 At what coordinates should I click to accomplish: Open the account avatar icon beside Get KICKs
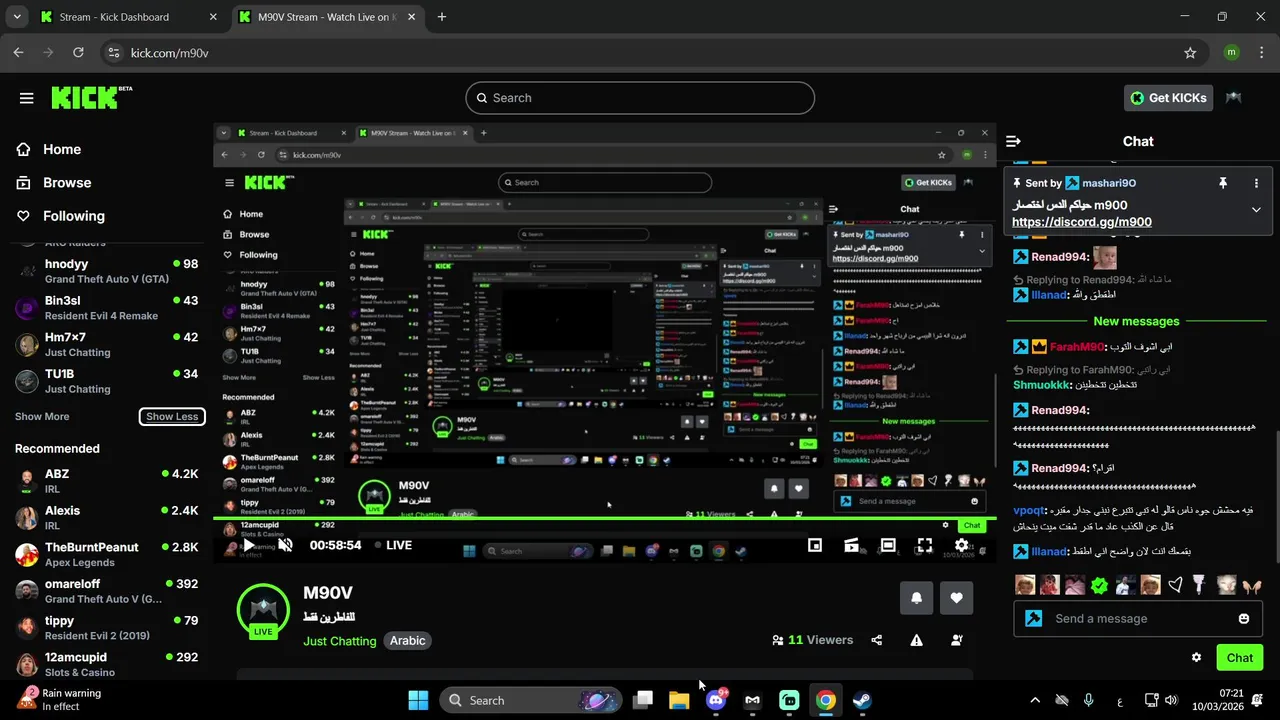1233,97
